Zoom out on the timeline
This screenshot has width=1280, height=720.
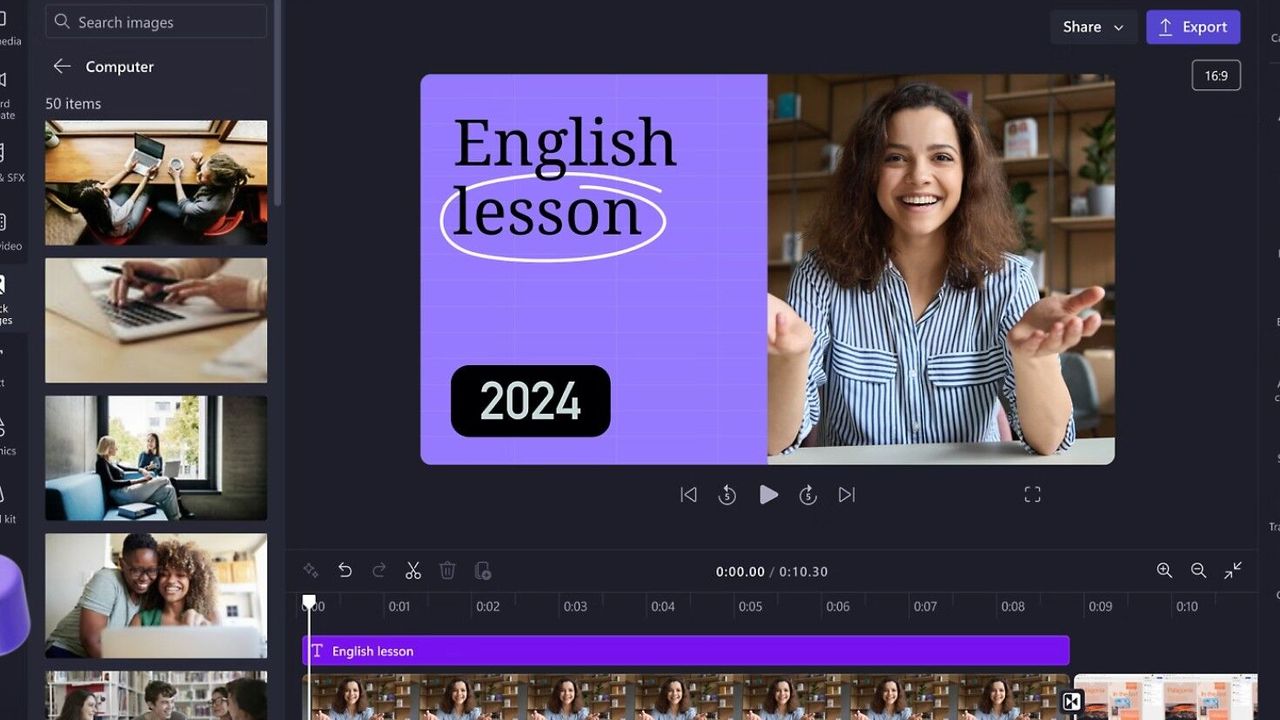tap(1198, 570)
